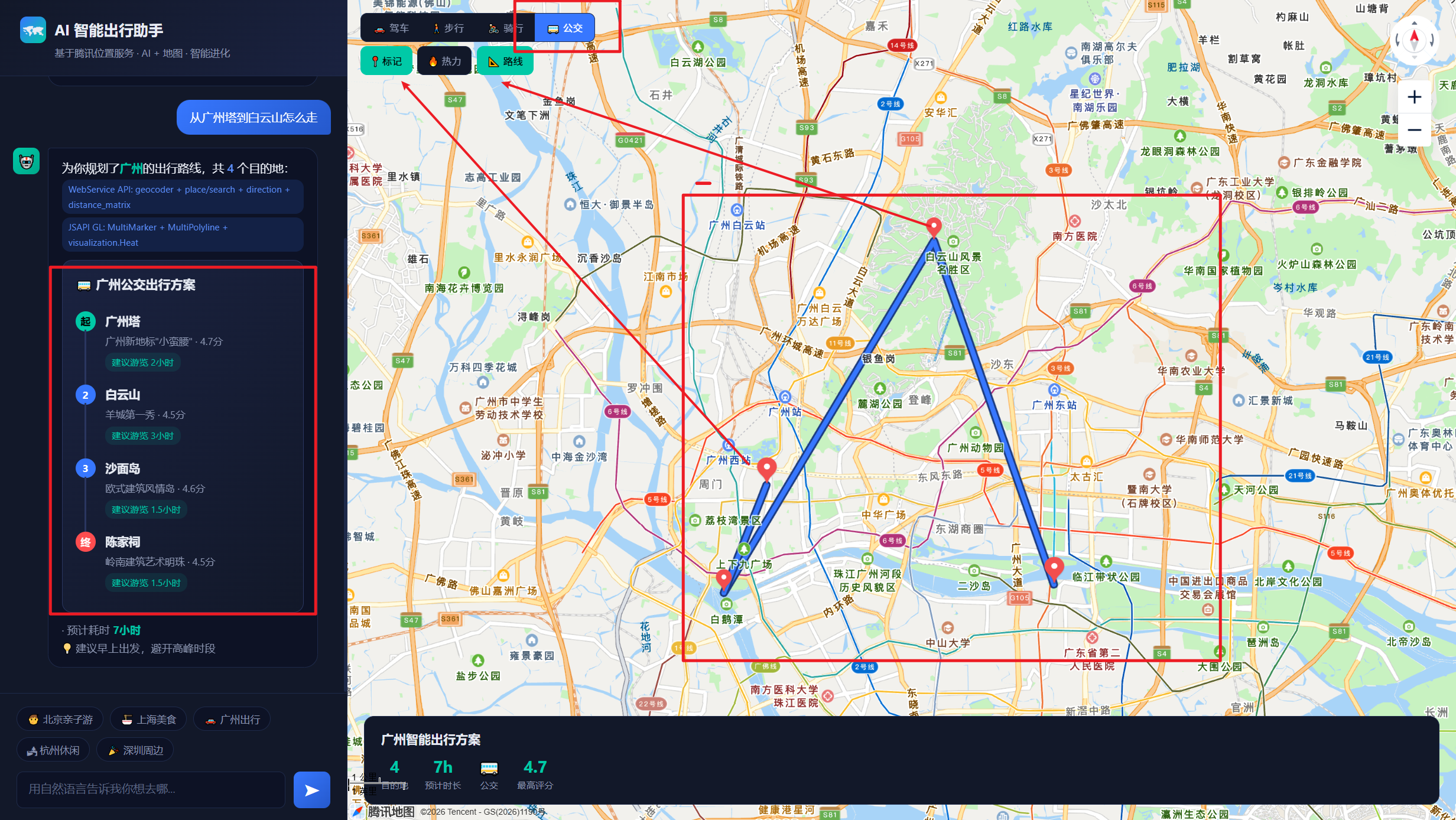
Task: Select the 公交 bus mode tab
Action: [x=565, y=28]
